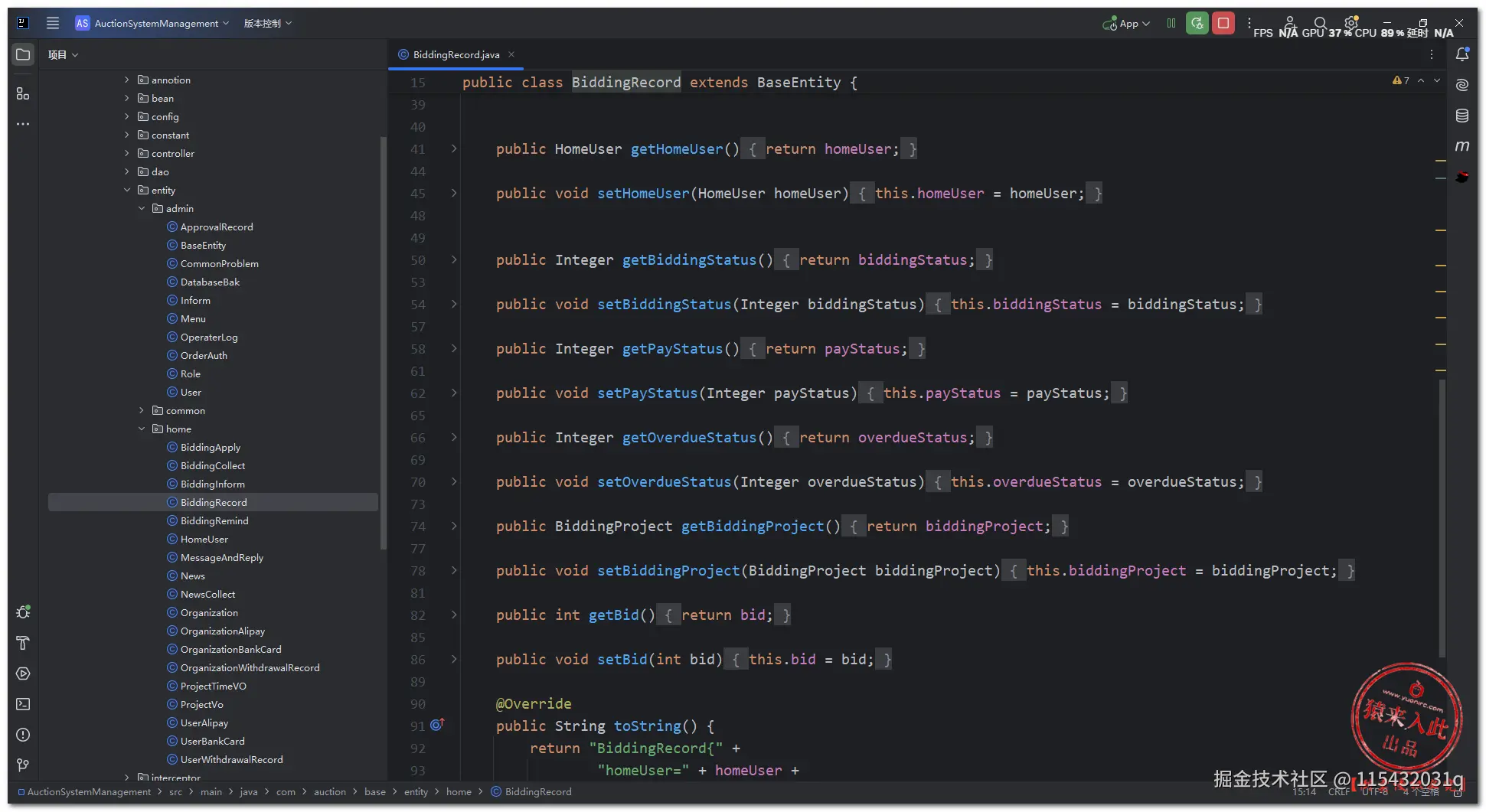
Task: Open the Maven tool window
Action: click(1462, 146)
